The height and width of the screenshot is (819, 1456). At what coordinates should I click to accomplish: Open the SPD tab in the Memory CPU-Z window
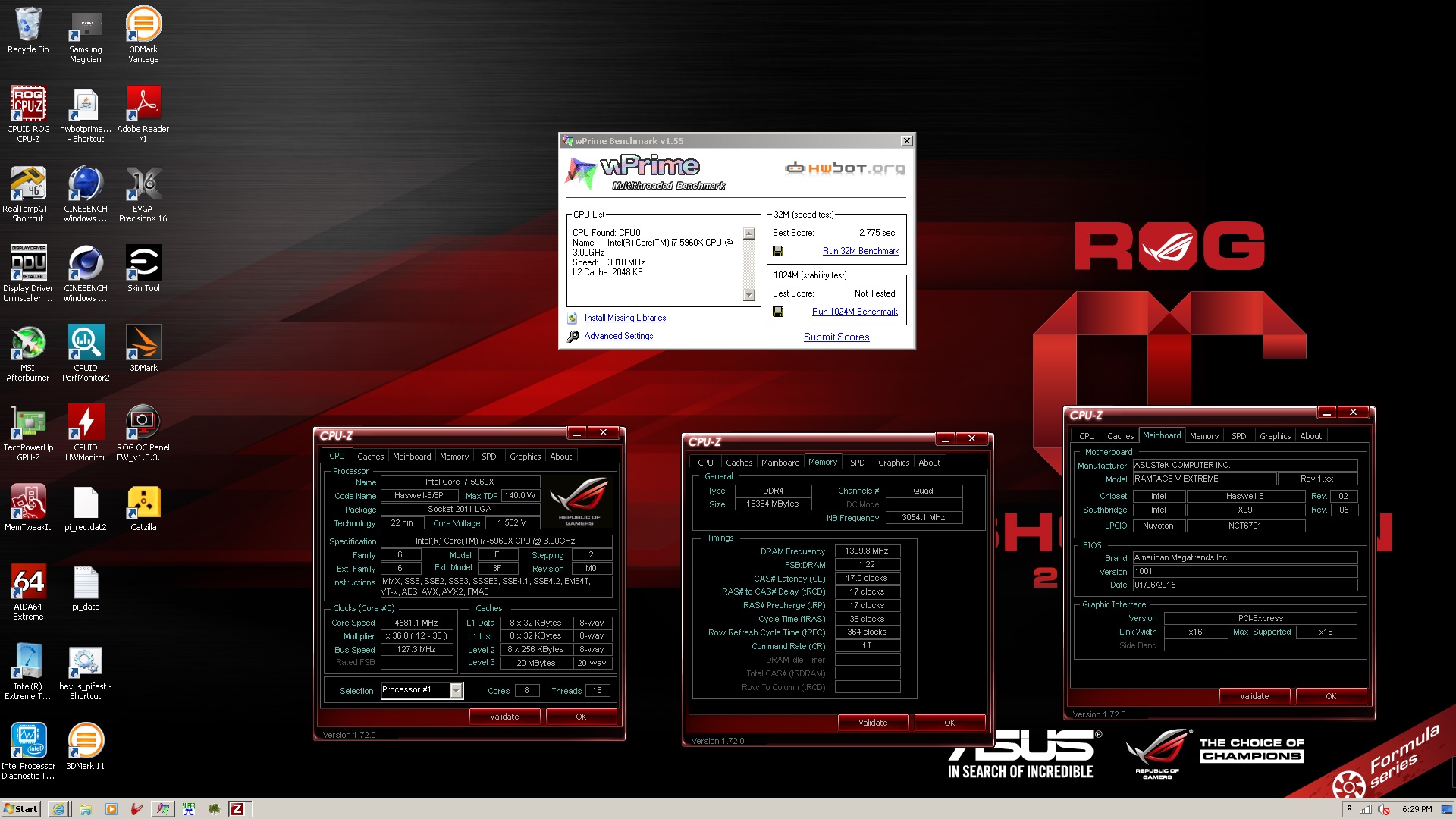coord(858,463)
